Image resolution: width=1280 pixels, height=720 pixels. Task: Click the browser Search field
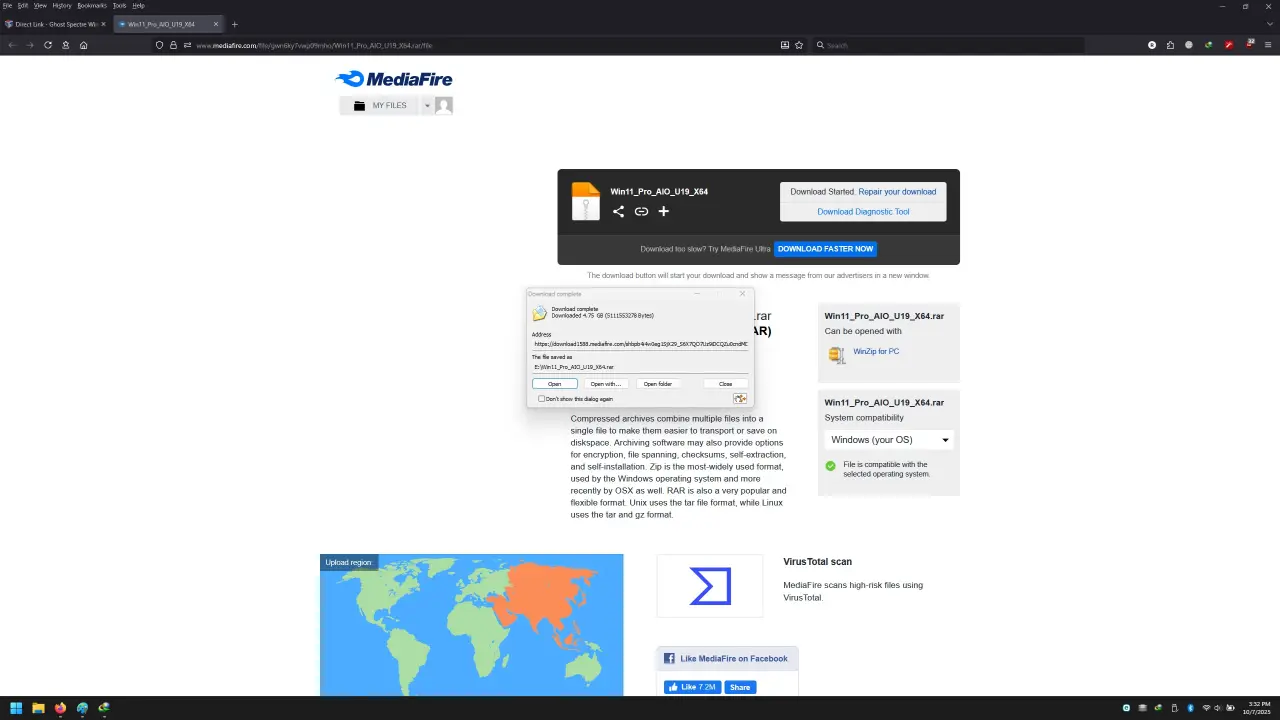tap(948, 45)
